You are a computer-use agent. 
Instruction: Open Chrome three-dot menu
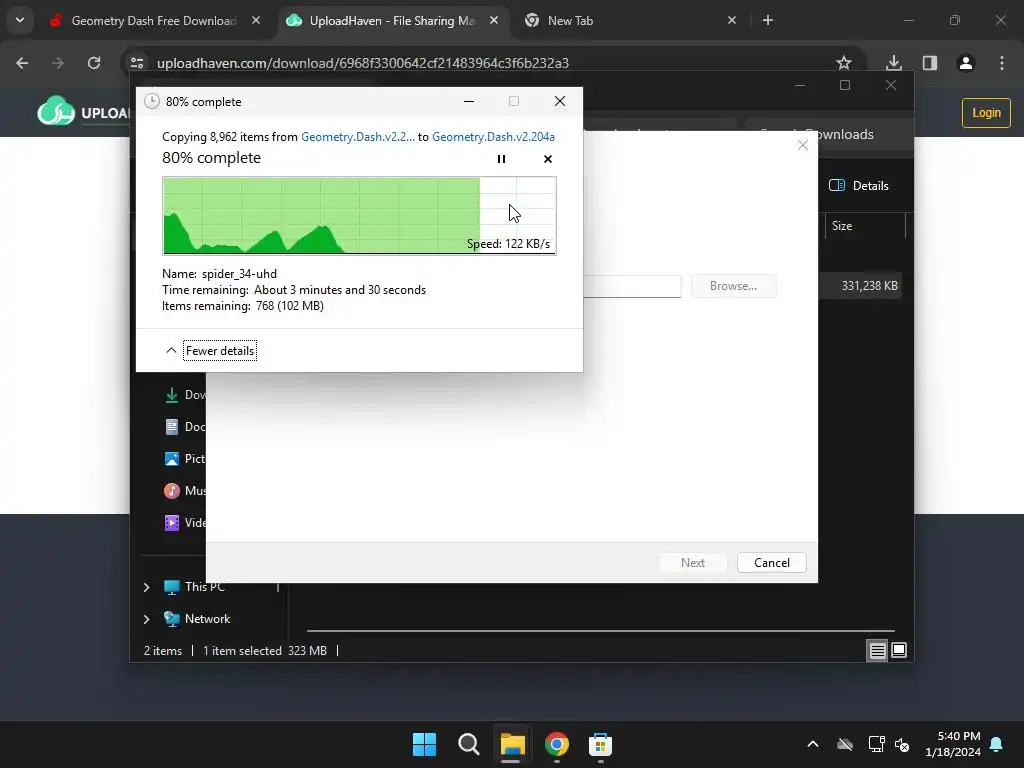1002,63
